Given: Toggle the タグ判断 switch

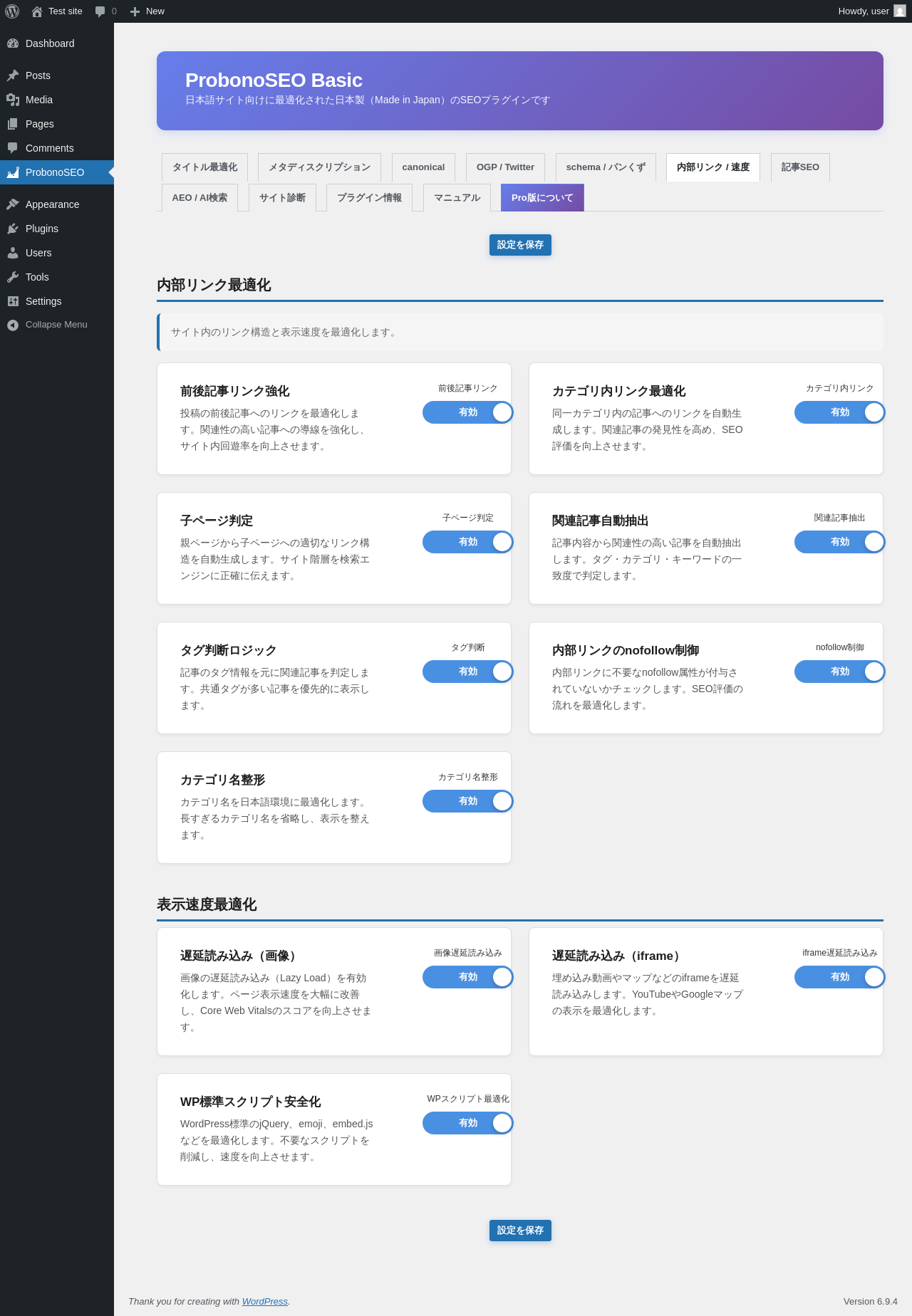Looking at the screenshot, I should point(468,672).
